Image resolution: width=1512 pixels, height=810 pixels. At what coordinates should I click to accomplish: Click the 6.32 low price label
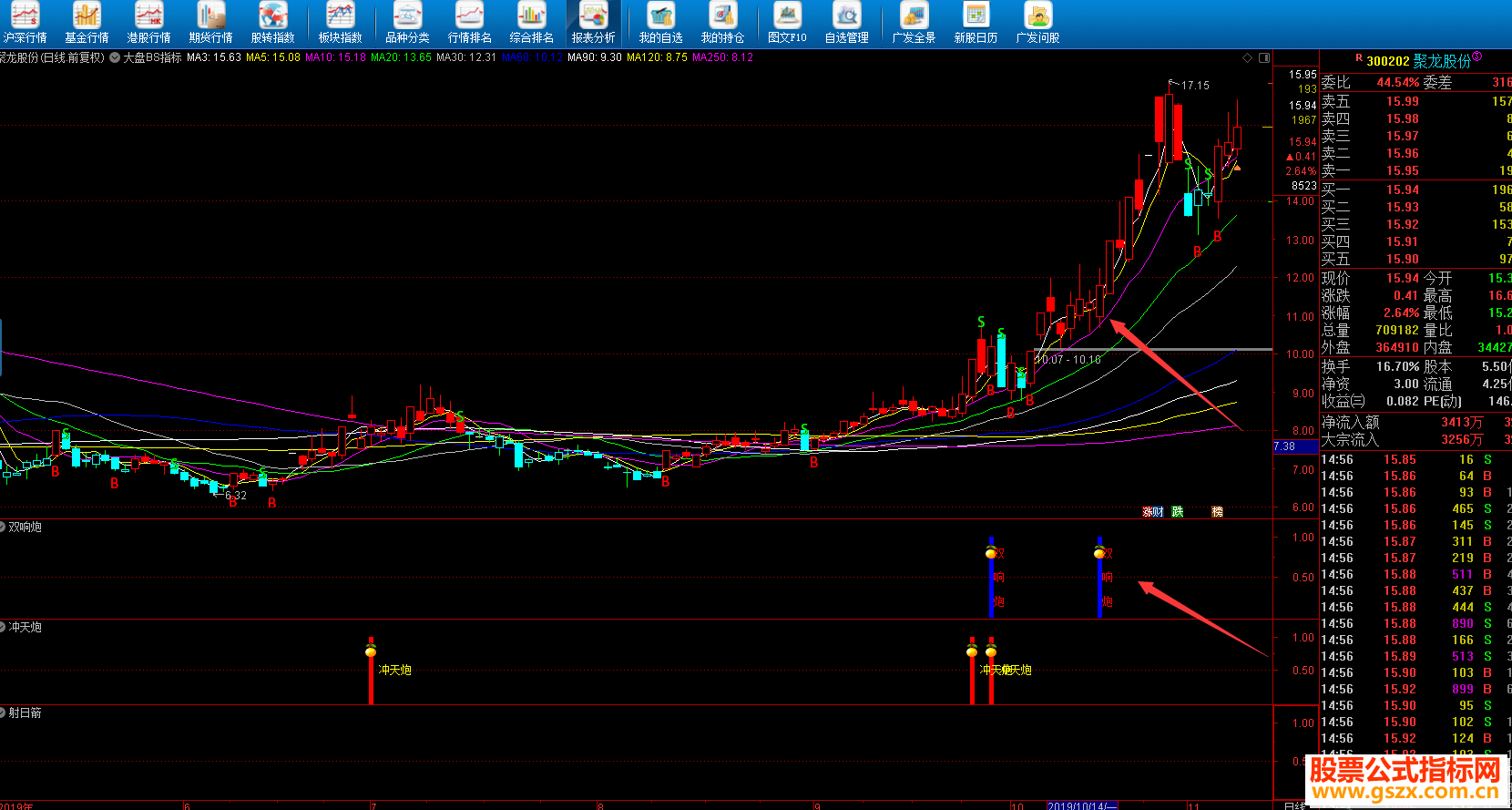tap(236, 496)
